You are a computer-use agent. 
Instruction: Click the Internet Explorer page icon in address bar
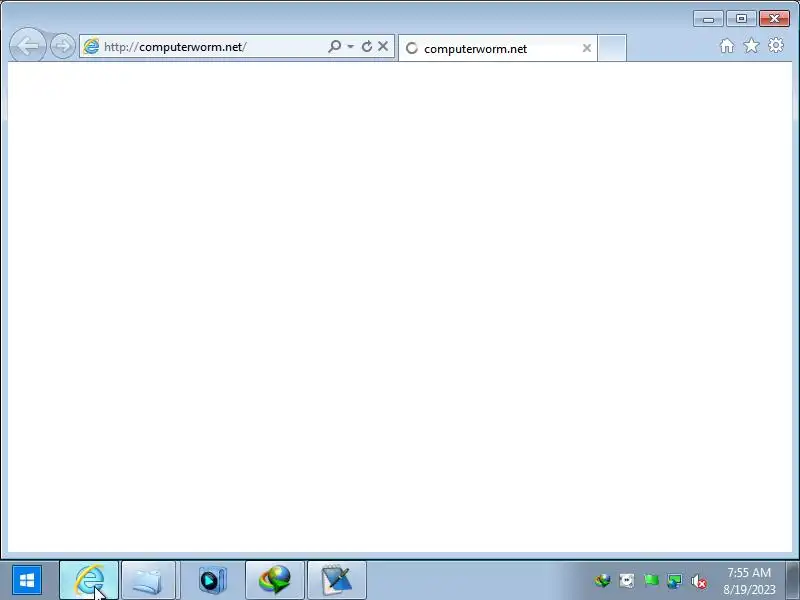point(91,46)
